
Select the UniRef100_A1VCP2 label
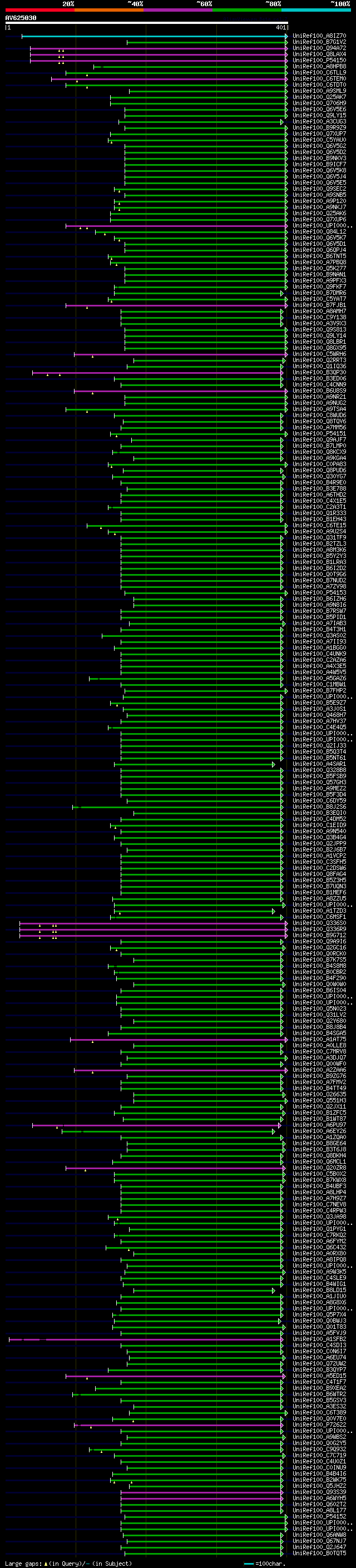tap(319, 856)
